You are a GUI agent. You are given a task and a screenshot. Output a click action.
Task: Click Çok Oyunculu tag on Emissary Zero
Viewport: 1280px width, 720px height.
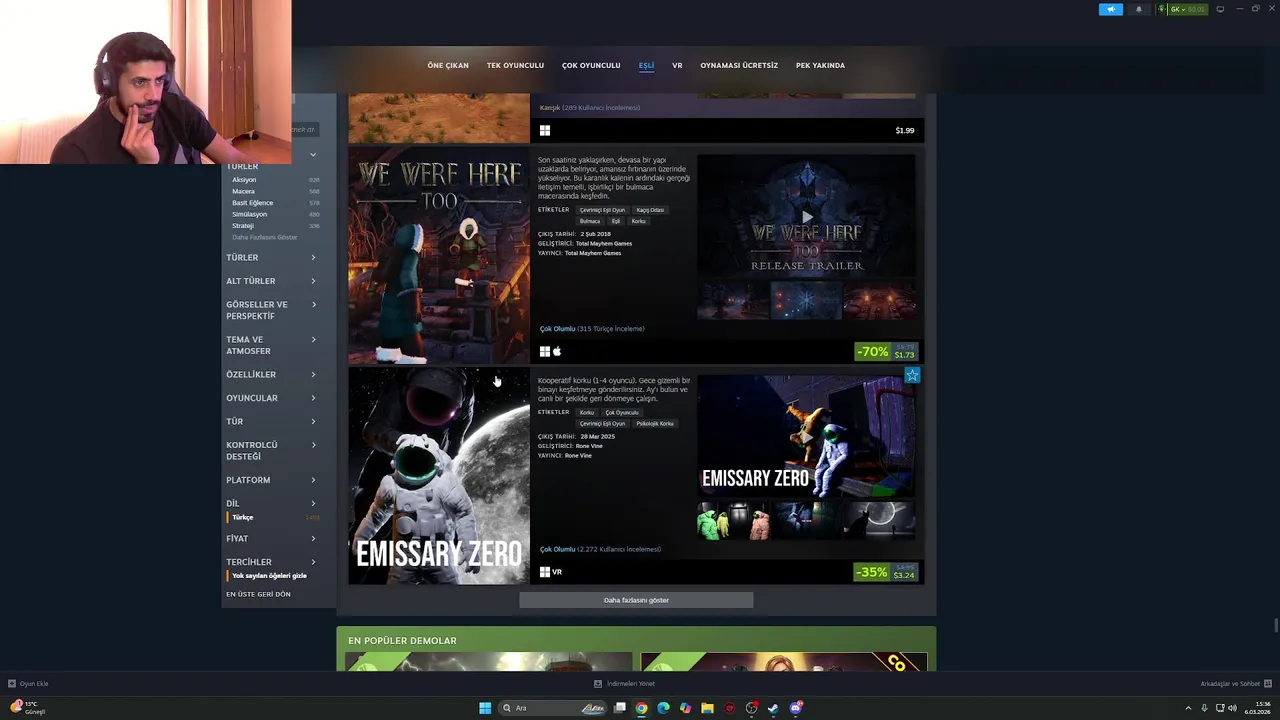point(622,412)
